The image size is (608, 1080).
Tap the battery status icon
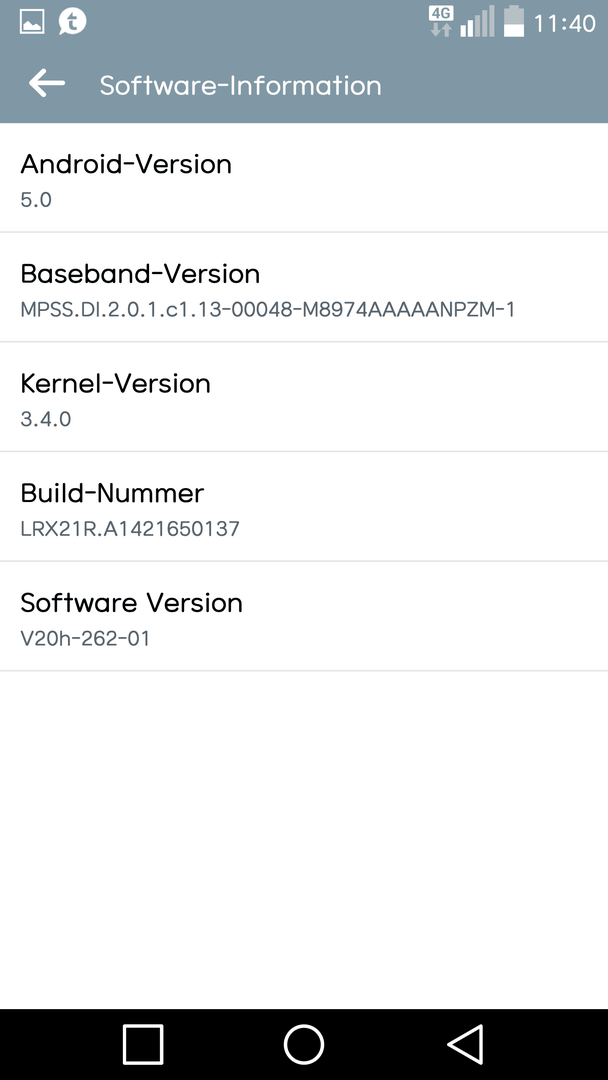[x=514, y=21]
